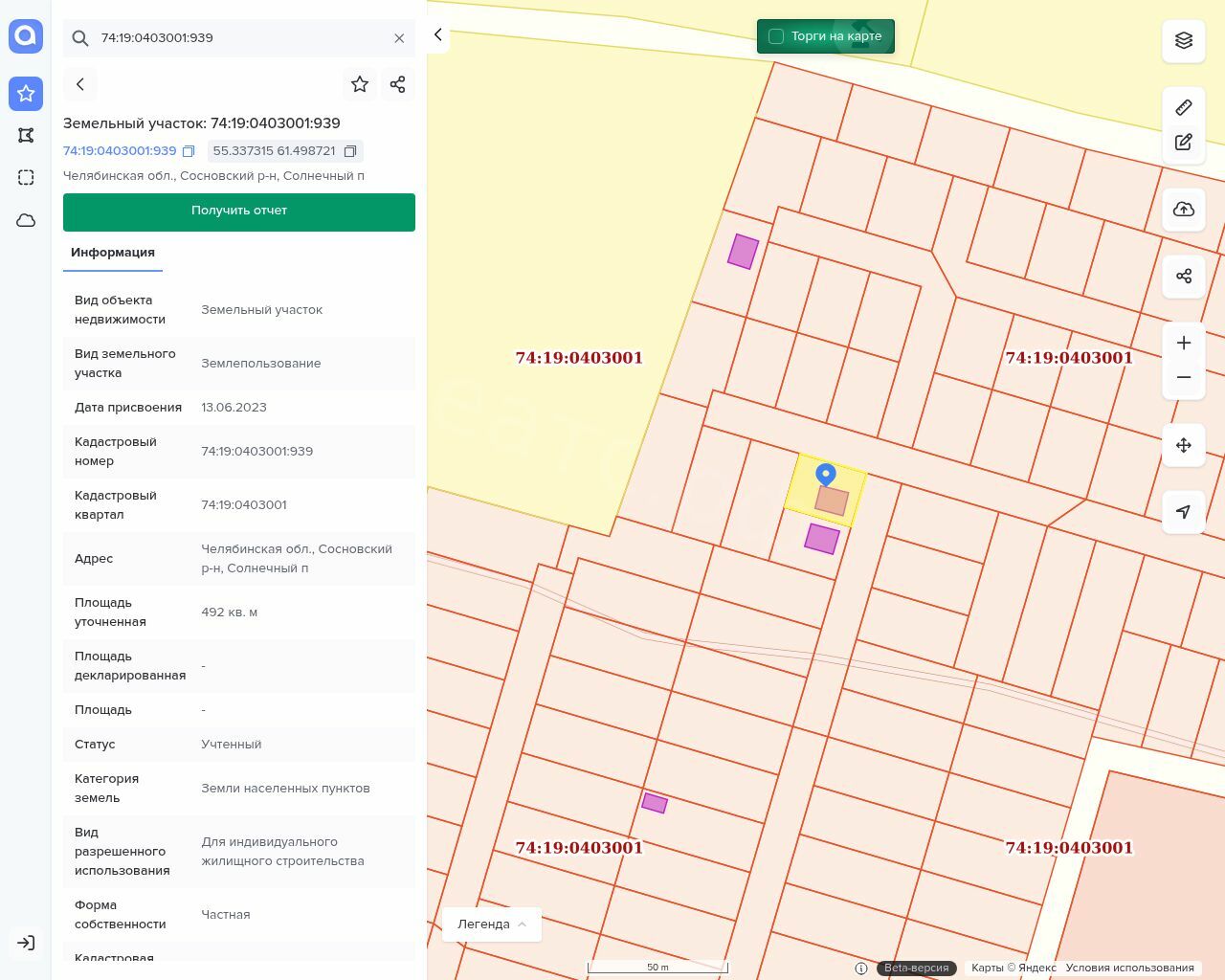Enable the "Торги на карте" checkbox

click(776, 36)
